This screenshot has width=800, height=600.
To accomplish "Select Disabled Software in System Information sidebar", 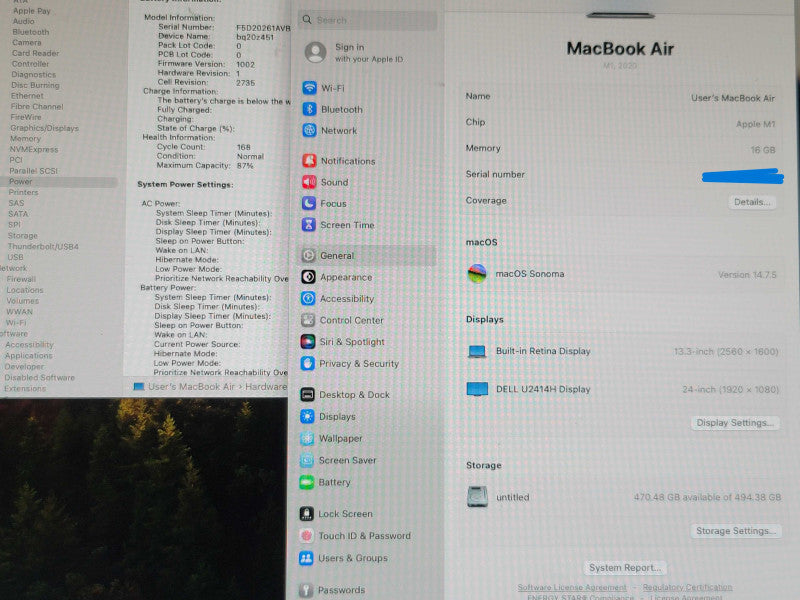I will 39,378.
